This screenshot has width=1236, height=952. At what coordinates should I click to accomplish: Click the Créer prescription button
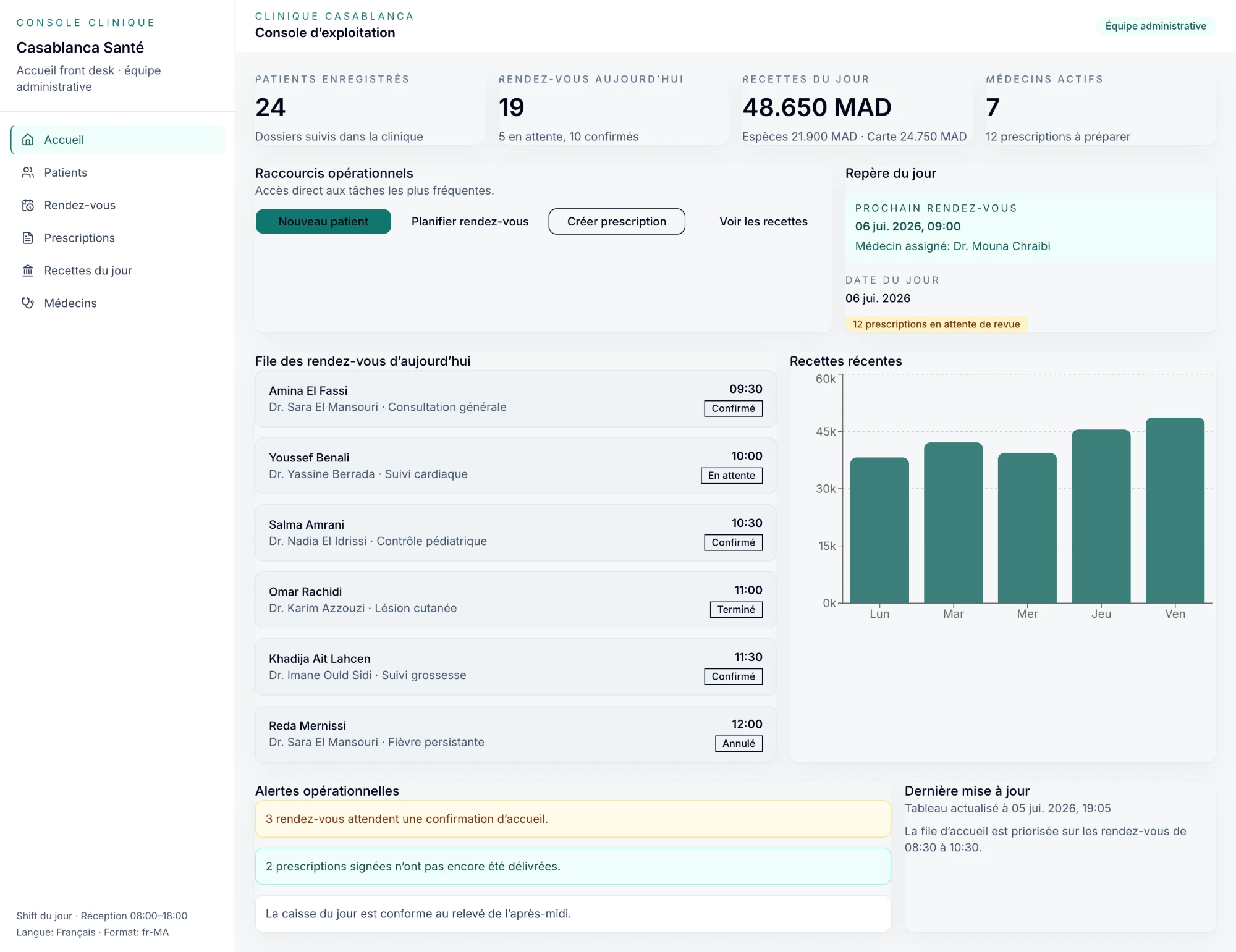coord(617,221)
